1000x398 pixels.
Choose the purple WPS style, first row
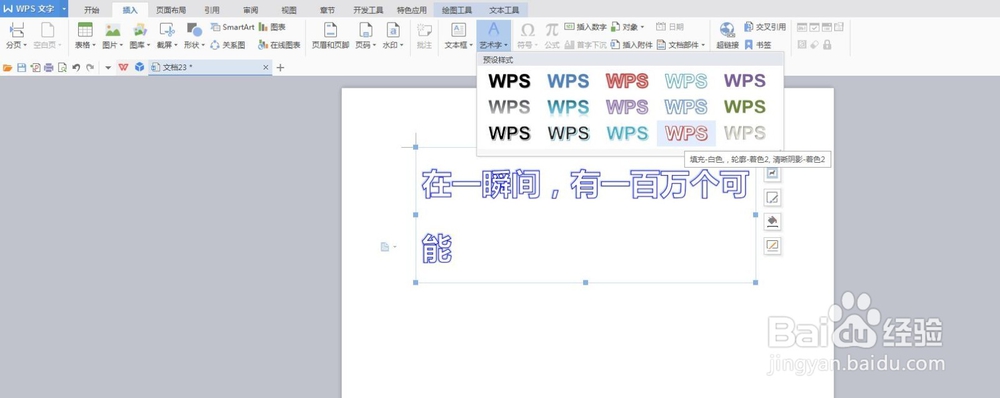(744, 81)
